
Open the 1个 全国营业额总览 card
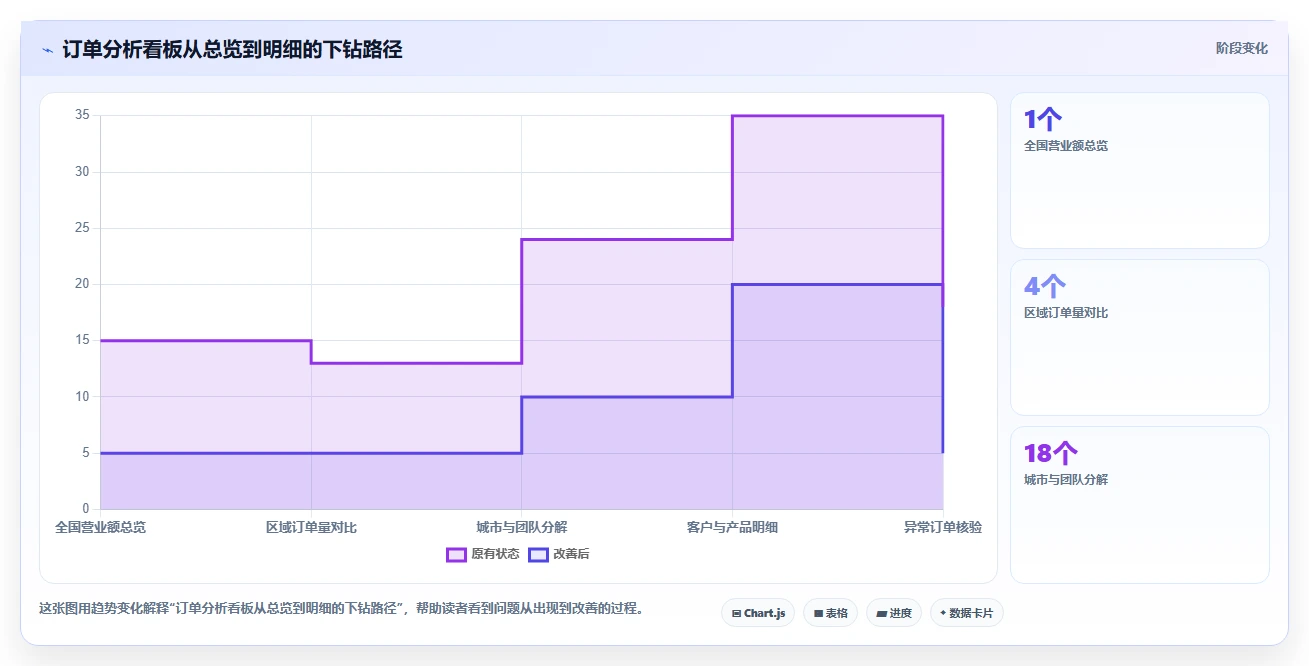pos(1140,171)
